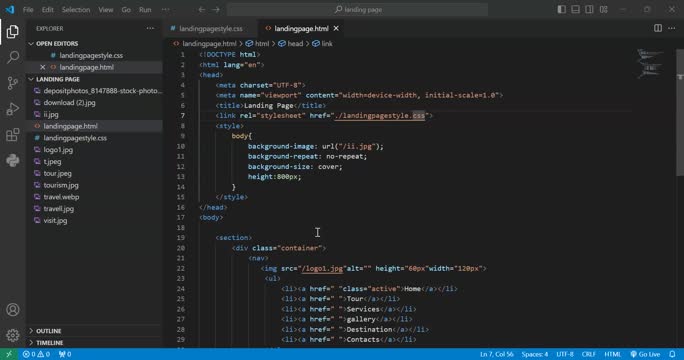Open tour.jpeg file
The height and width of the screenshot is (360, 684).
(x=57, y=173)
